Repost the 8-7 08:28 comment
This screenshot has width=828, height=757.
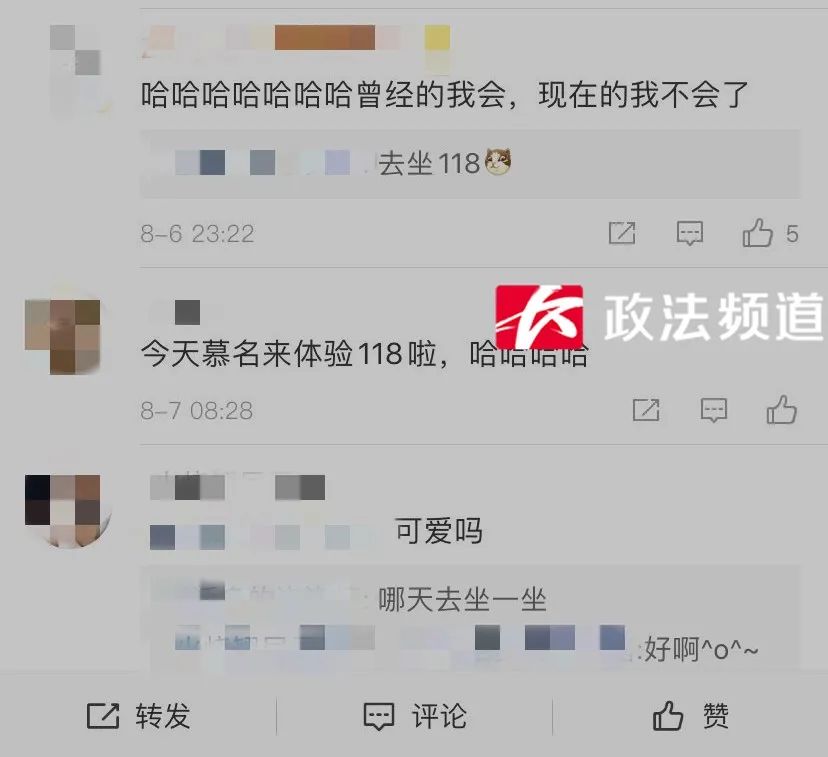tap(646, 410)
